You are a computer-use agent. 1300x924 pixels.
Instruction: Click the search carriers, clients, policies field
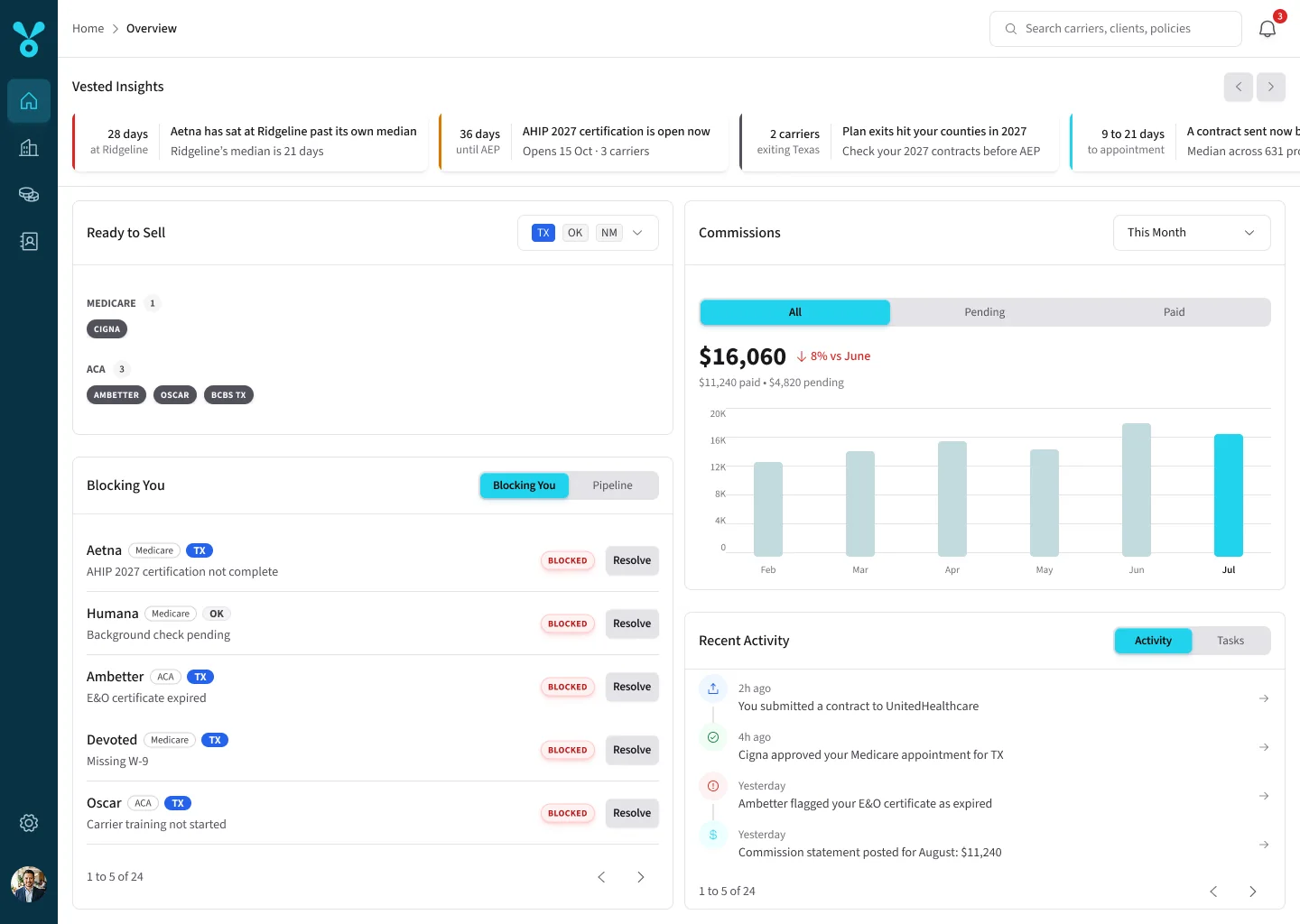[1116, 29]
